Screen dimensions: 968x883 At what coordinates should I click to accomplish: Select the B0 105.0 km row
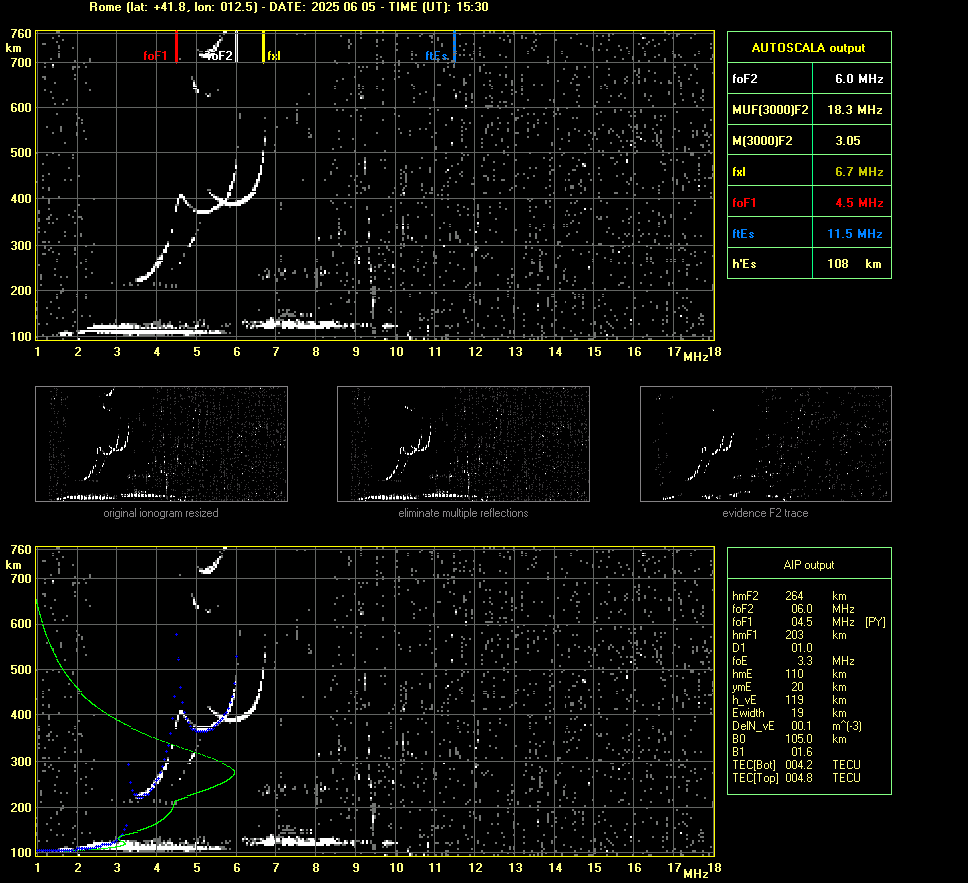pyautogui.click(x=789, y=739)
